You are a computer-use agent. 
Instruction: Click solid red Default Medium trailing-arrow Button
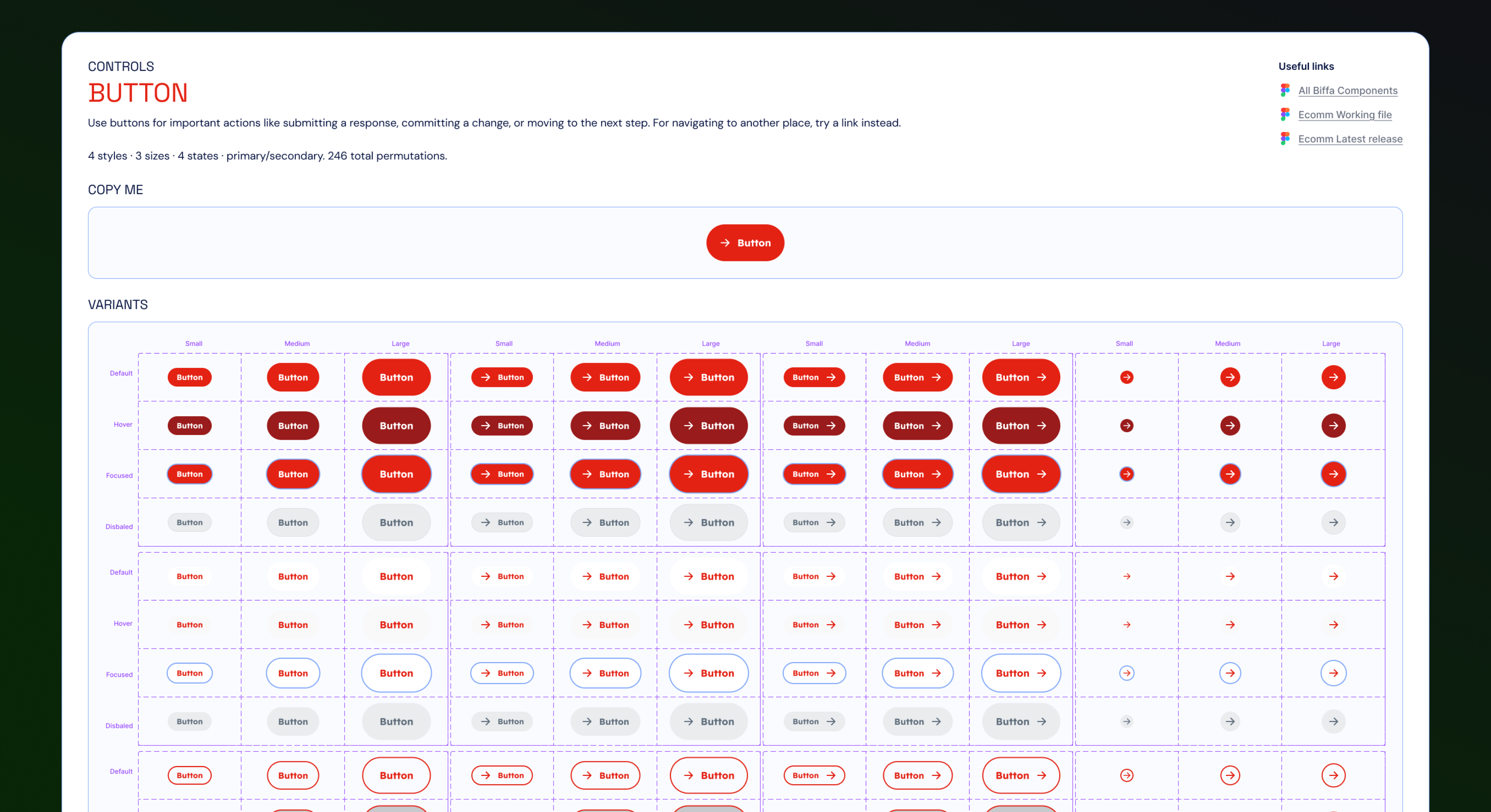tap(918, 377)
